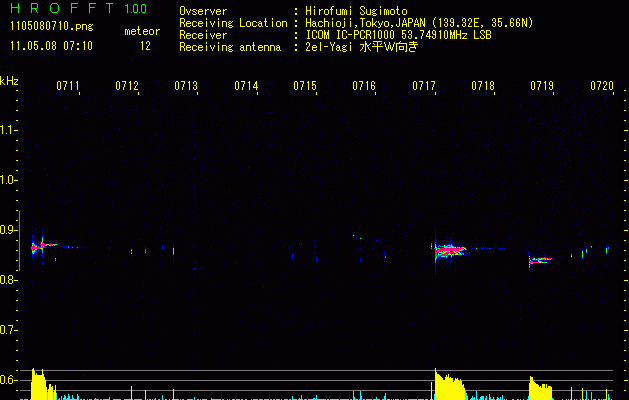Click the 1.1 kHz frequency label
629x400 pixels.
tap(8, 130)
